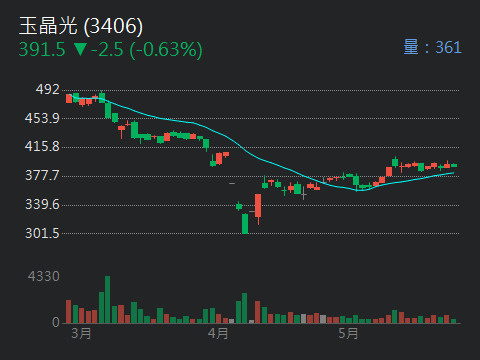The width and height of the screenshot is (480, 360).
Task: Click the 415.8 price axis label
Action: tap(42, 146)
